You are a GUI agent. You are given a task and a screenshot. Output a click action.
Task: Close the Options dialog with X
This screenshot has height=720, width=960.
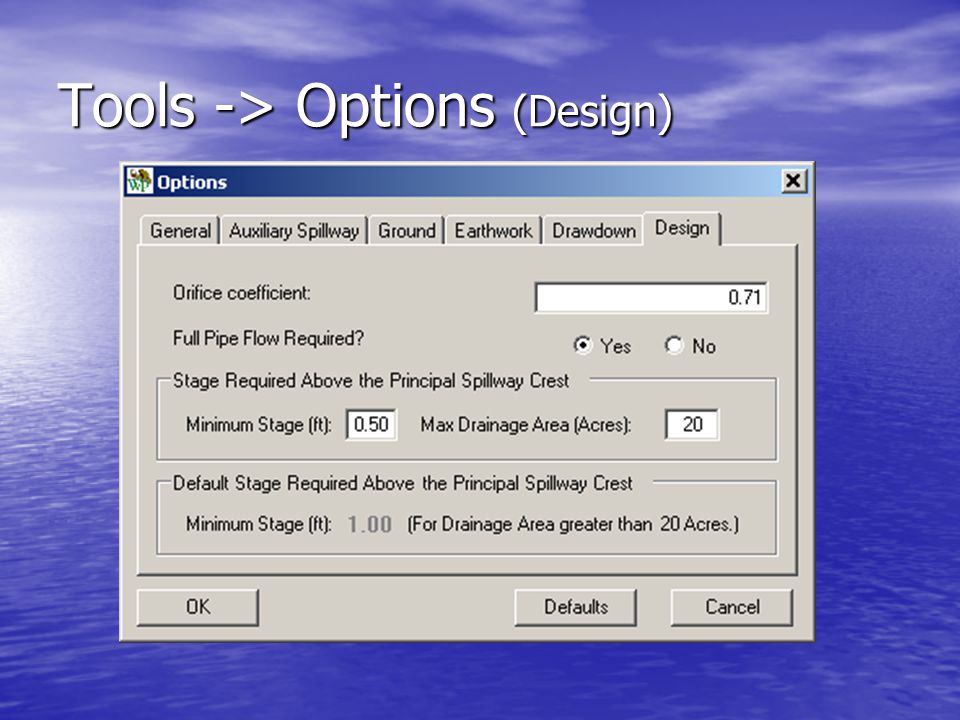[x=793, y=181]
